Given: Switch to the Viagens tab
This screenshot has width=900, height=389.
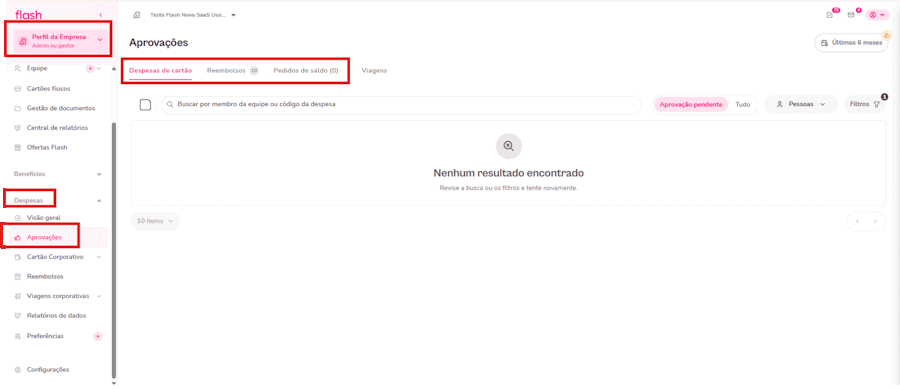Looking at the screenshot, I should [x=374, y=71].
